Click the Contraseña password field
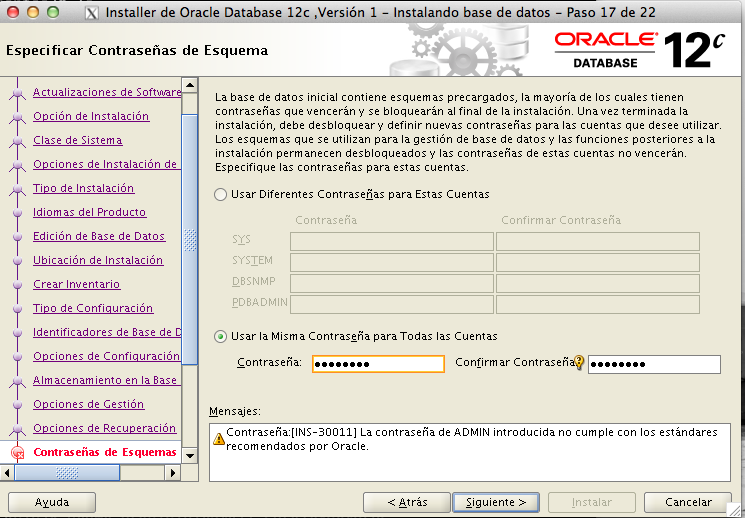Image resolution: width=745 pixels, height=518 pixels. [378, 364]
